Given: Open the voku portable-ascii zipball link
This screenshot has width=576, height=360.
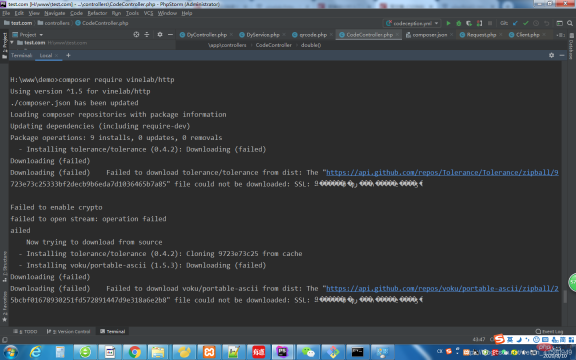Looking at the screenshot, I should pos(442,288).
